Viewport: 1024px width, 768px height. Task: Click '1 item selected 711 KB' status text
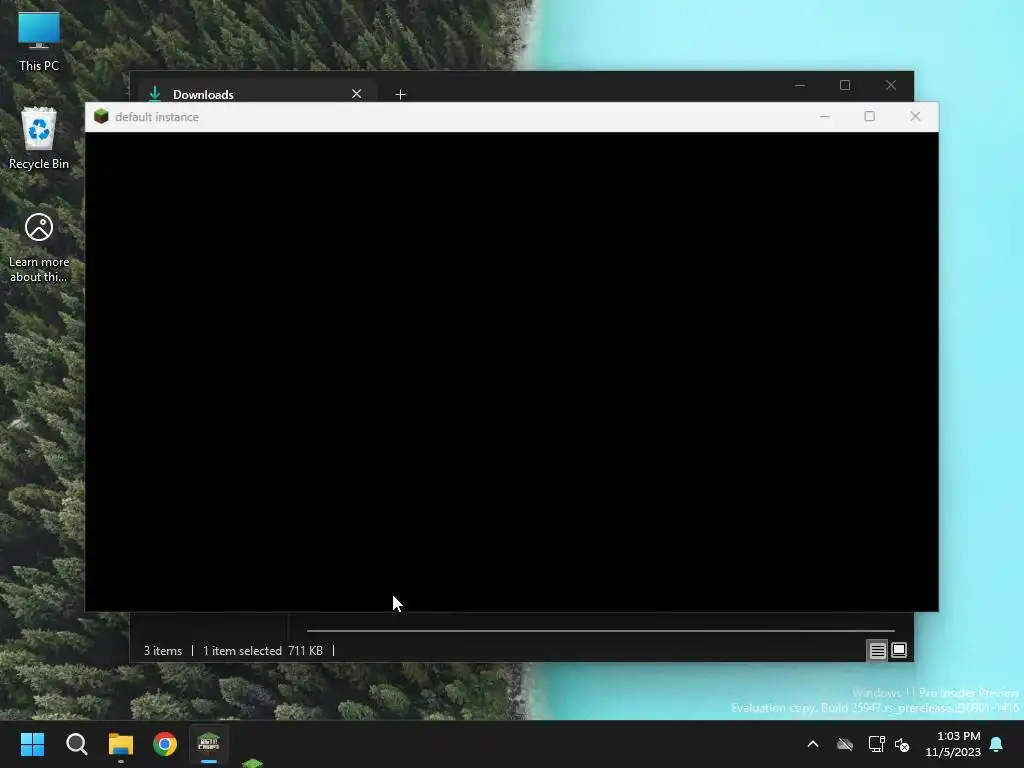(263, 651)
